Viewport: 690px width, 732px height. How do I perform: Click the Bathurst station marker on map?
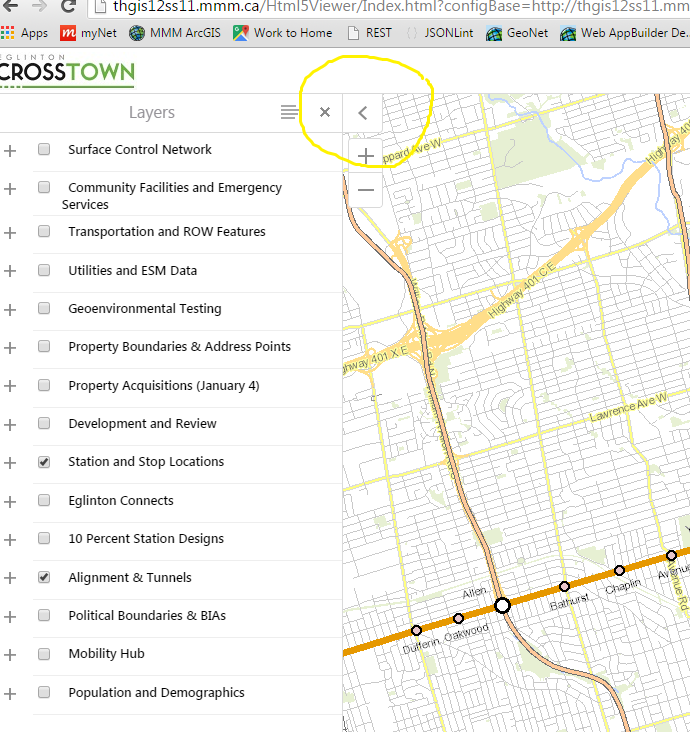point(564,586)
